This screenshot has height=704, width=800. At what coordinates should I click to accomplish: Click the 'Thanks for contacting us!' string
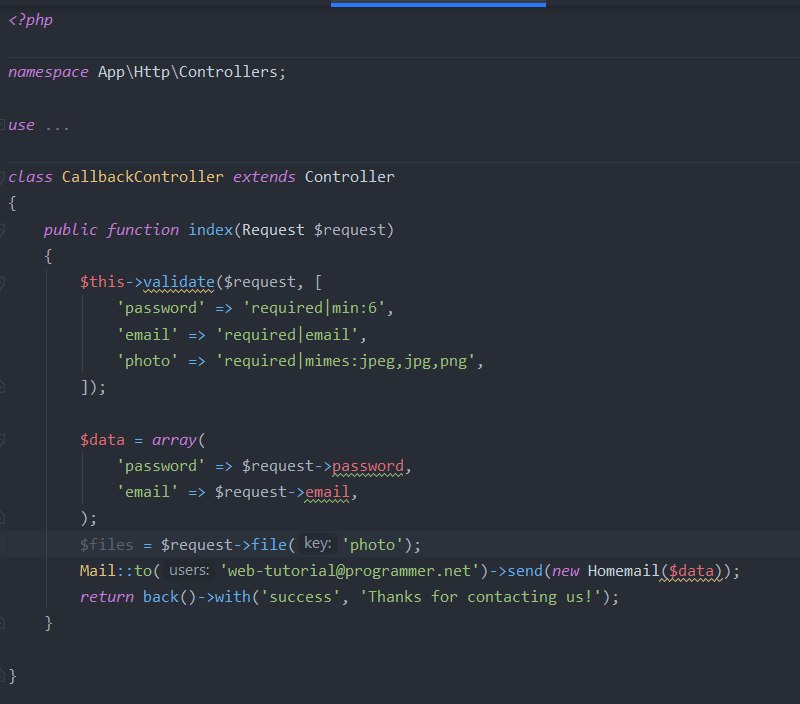click(x=480, y=597)
